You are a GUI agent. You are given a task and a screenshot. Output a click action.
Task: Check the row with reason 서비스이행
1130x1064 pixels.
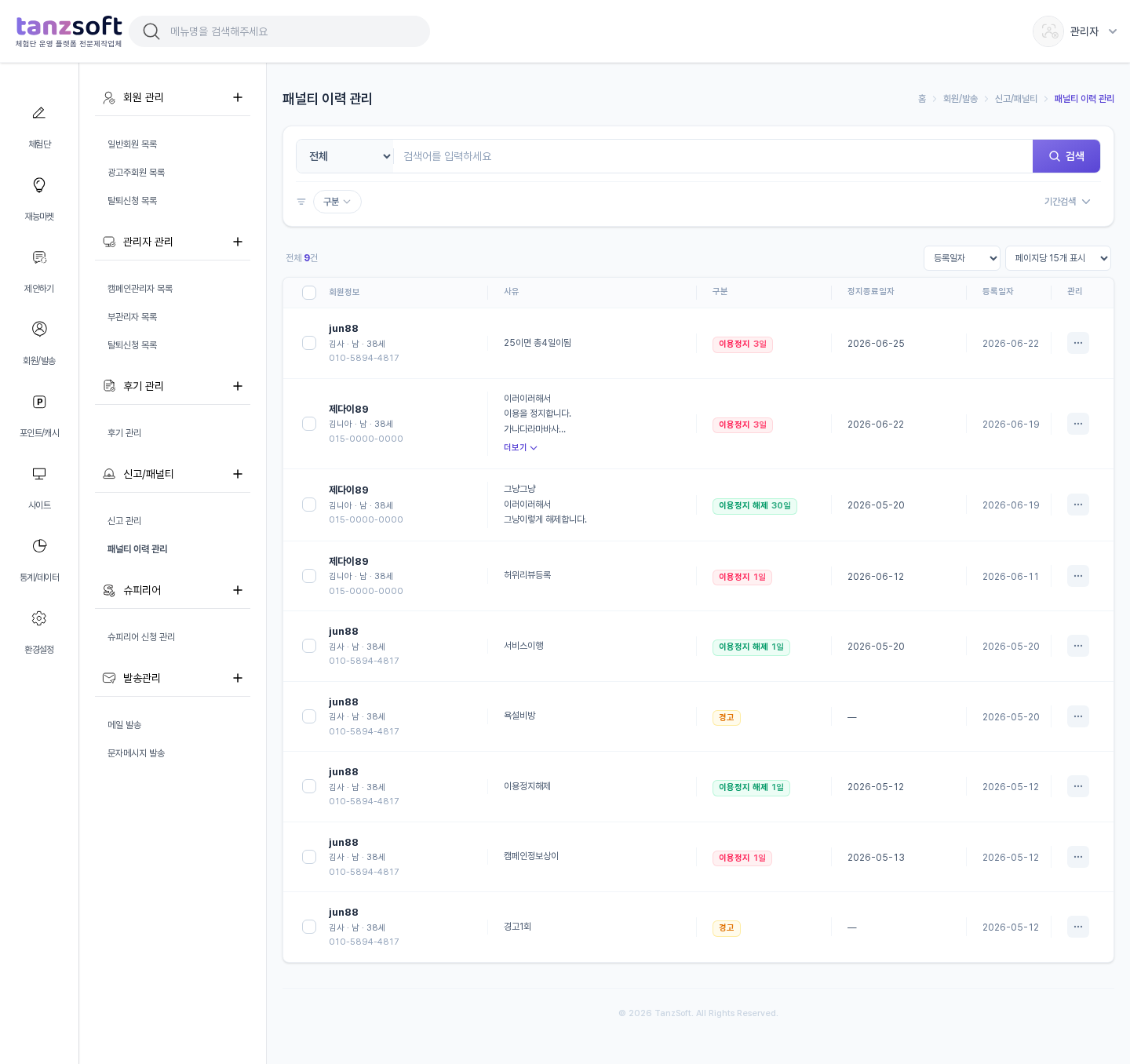point(309,646)
